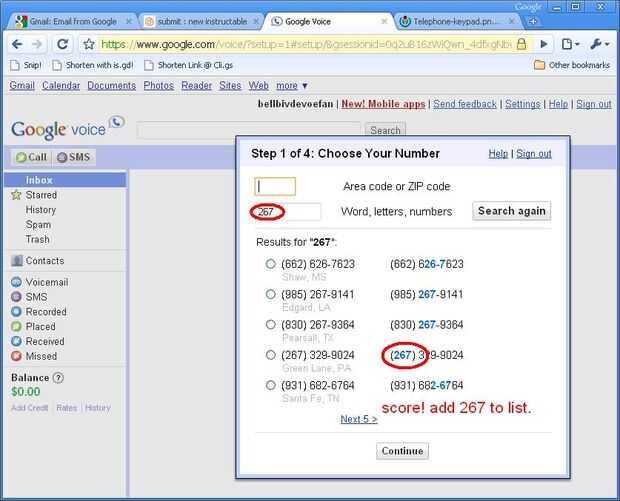
Task: Open Web link in Google bar
Action: (x=258, y=85)
